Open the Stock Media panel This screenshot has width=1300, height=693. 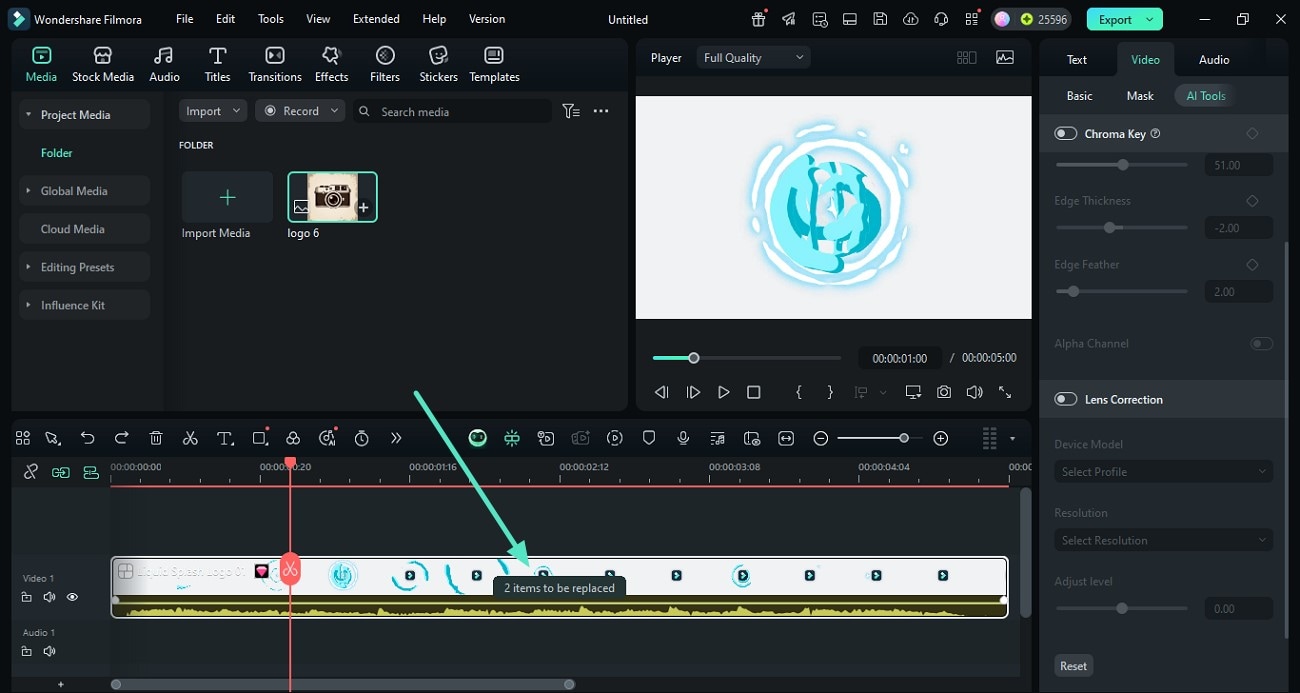click(102, 65)
